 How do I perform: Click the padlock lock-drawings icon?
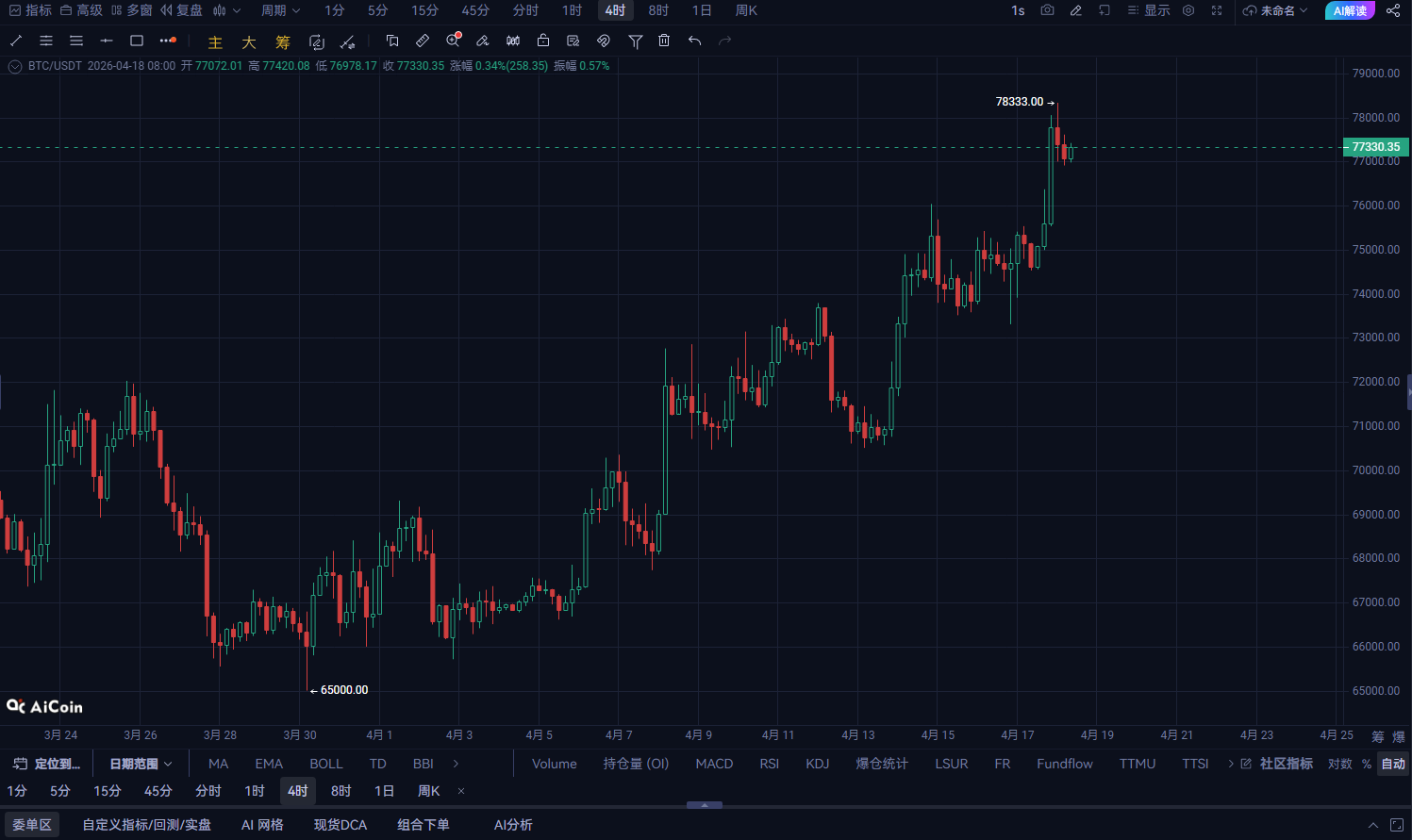[x=543, y=41]
